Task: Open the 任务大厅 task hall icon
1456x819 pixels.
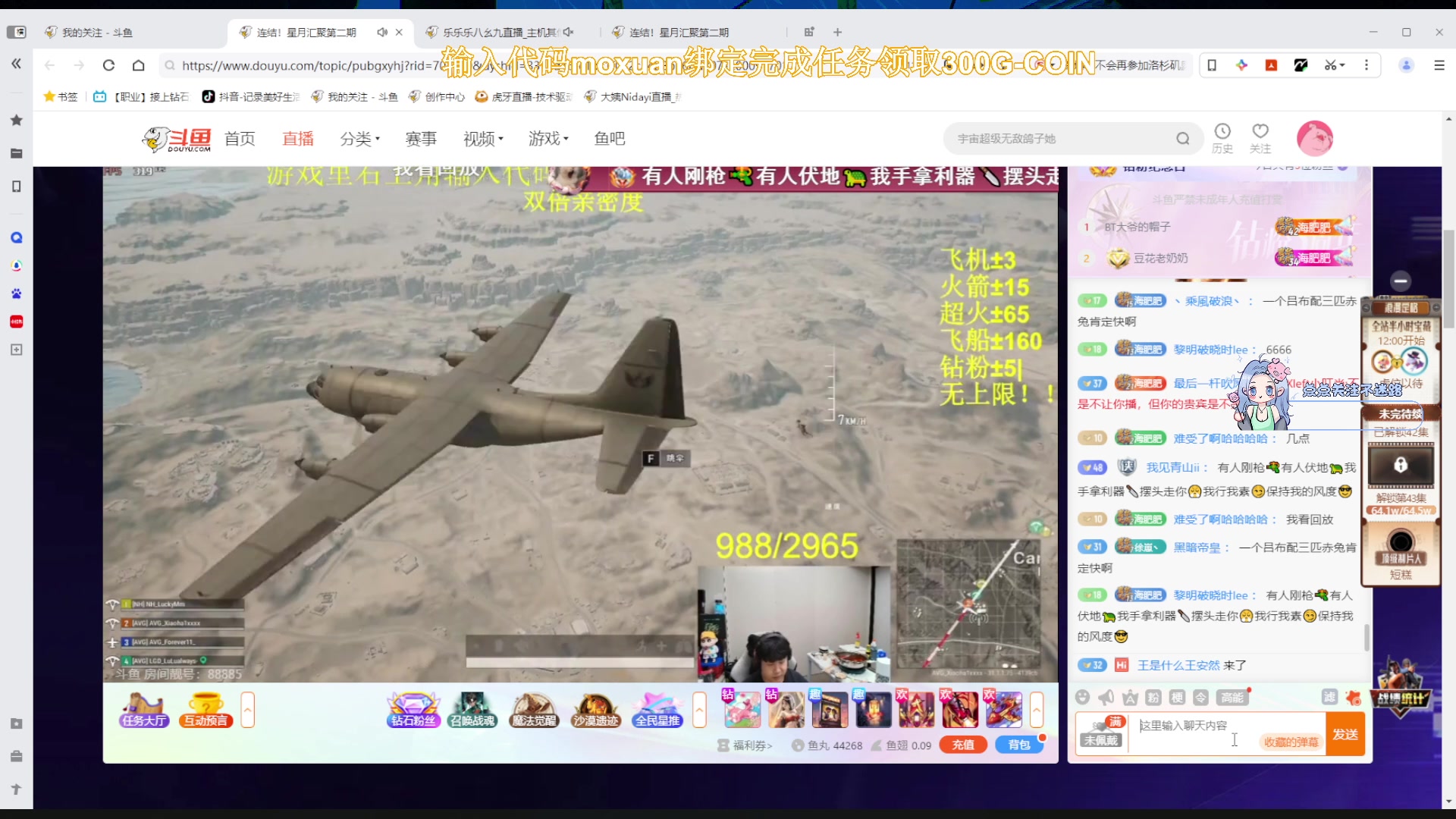Action: 143,711
